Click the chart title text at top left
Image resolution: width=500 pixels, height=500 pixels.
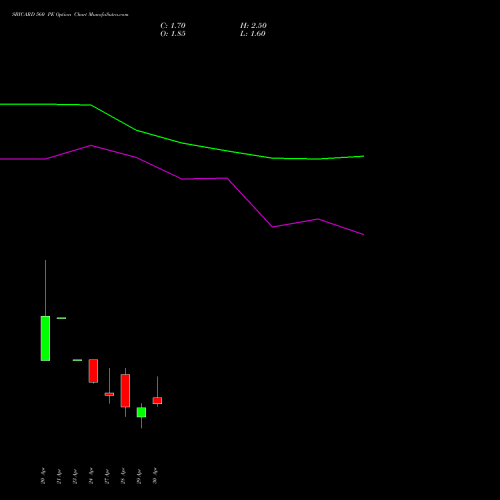(x=70, y=15)
